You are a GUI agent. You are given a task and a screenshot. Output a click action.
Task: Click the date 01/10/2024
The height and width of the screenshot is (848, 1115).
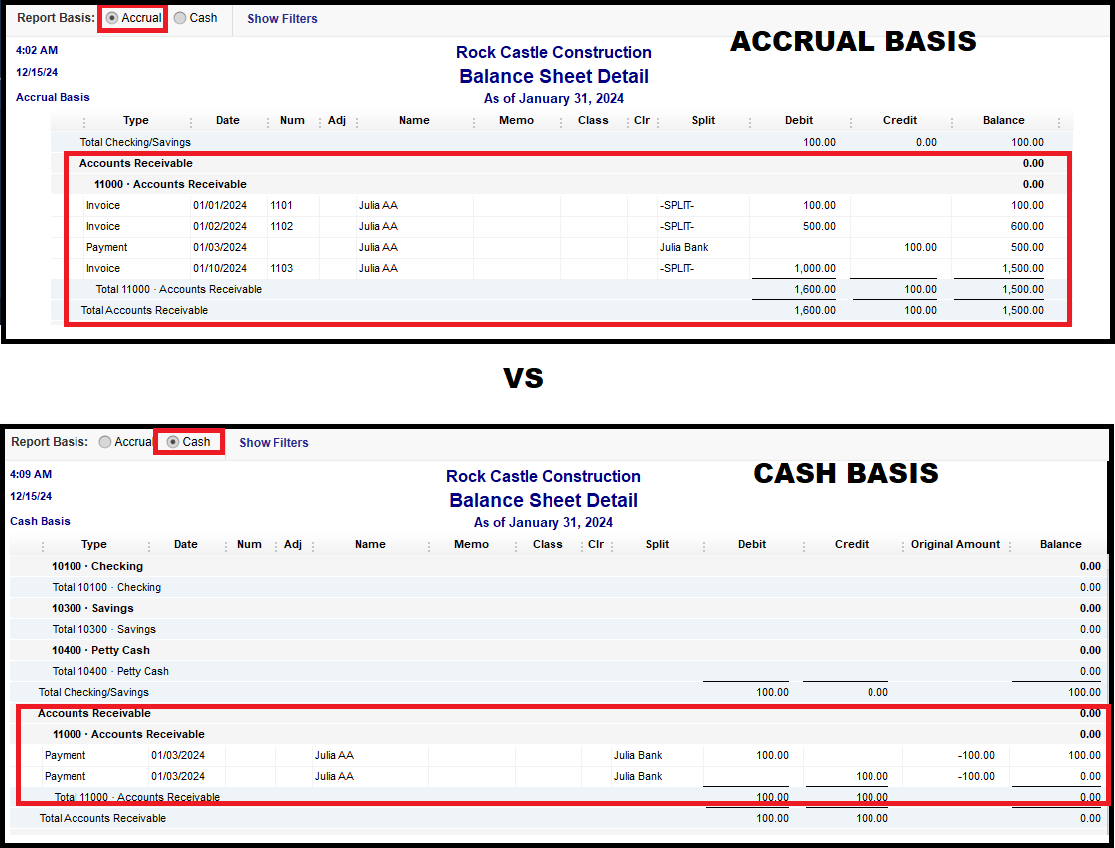click(x=220, y=269)
